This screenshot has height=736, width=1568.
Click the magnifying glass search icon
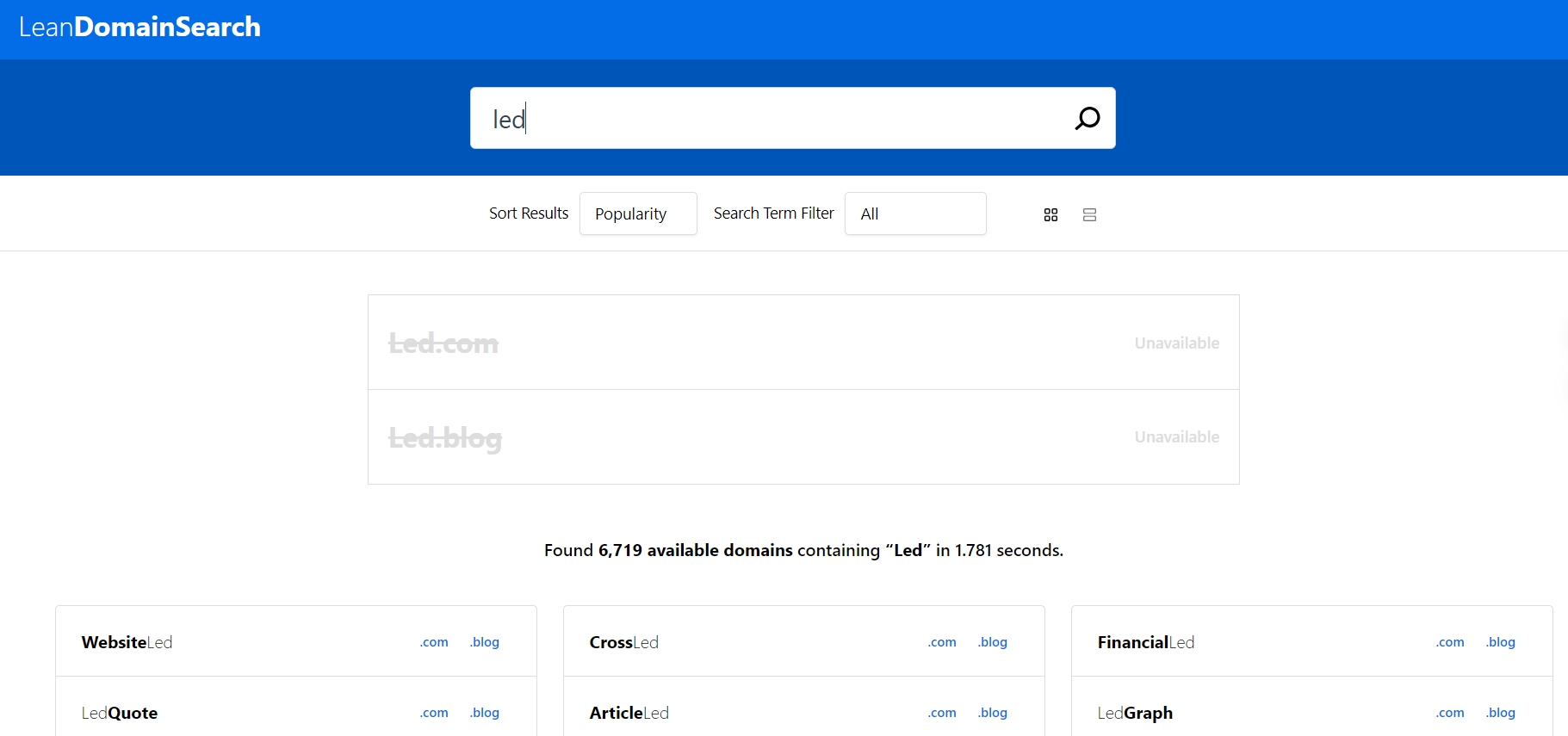click(1088, 118)
